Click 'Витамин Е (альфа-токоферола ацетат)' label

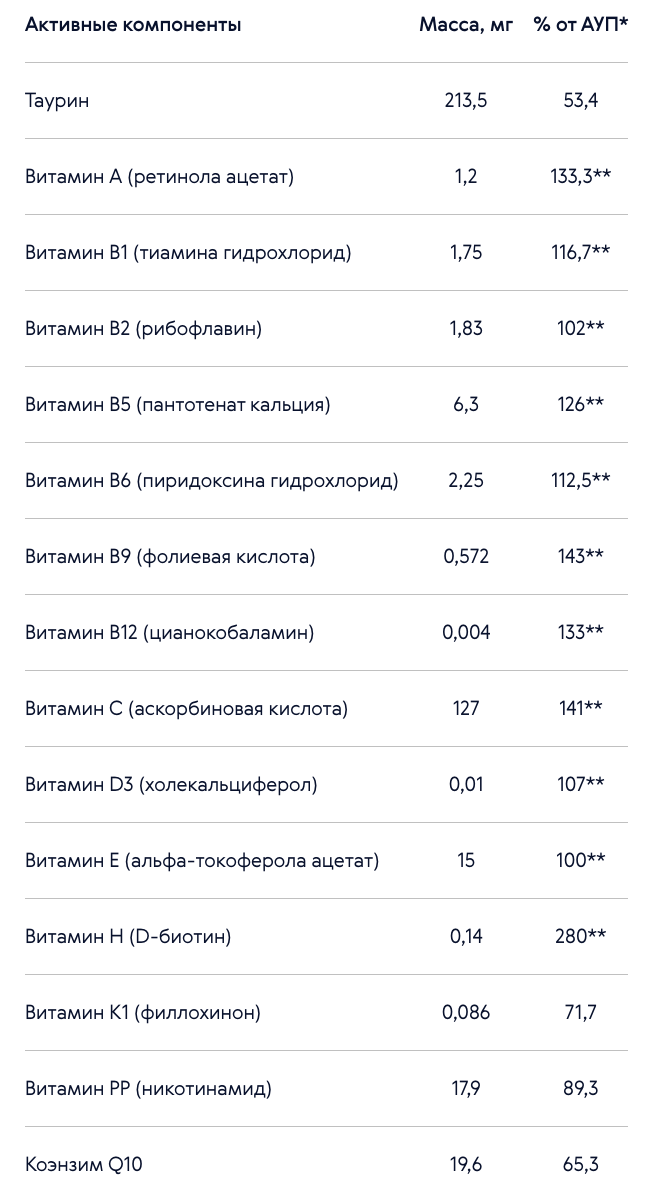pyautogui.click(x=202, y=860)
